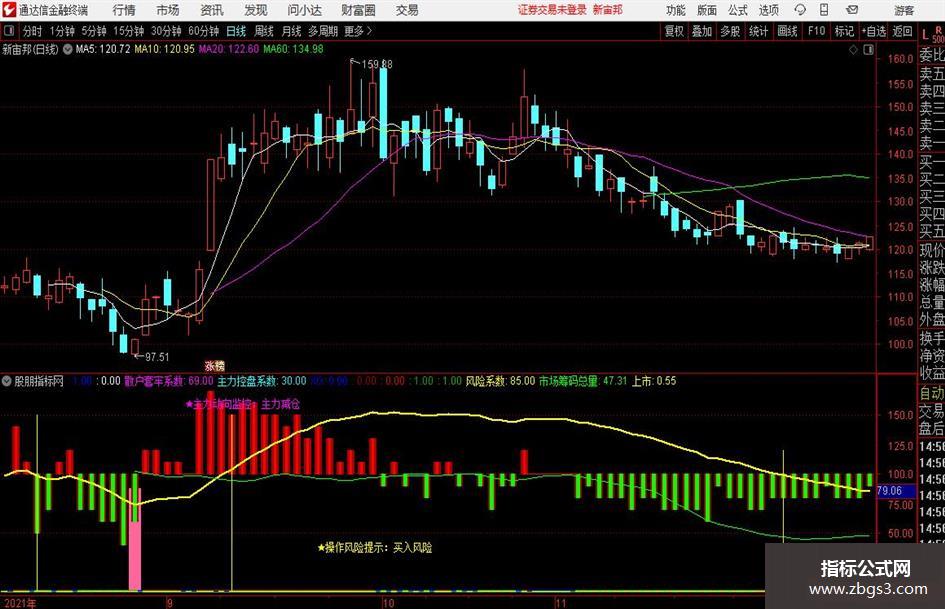
Task: Click the 证券交易未登录 login link
Action: (552, 10)
